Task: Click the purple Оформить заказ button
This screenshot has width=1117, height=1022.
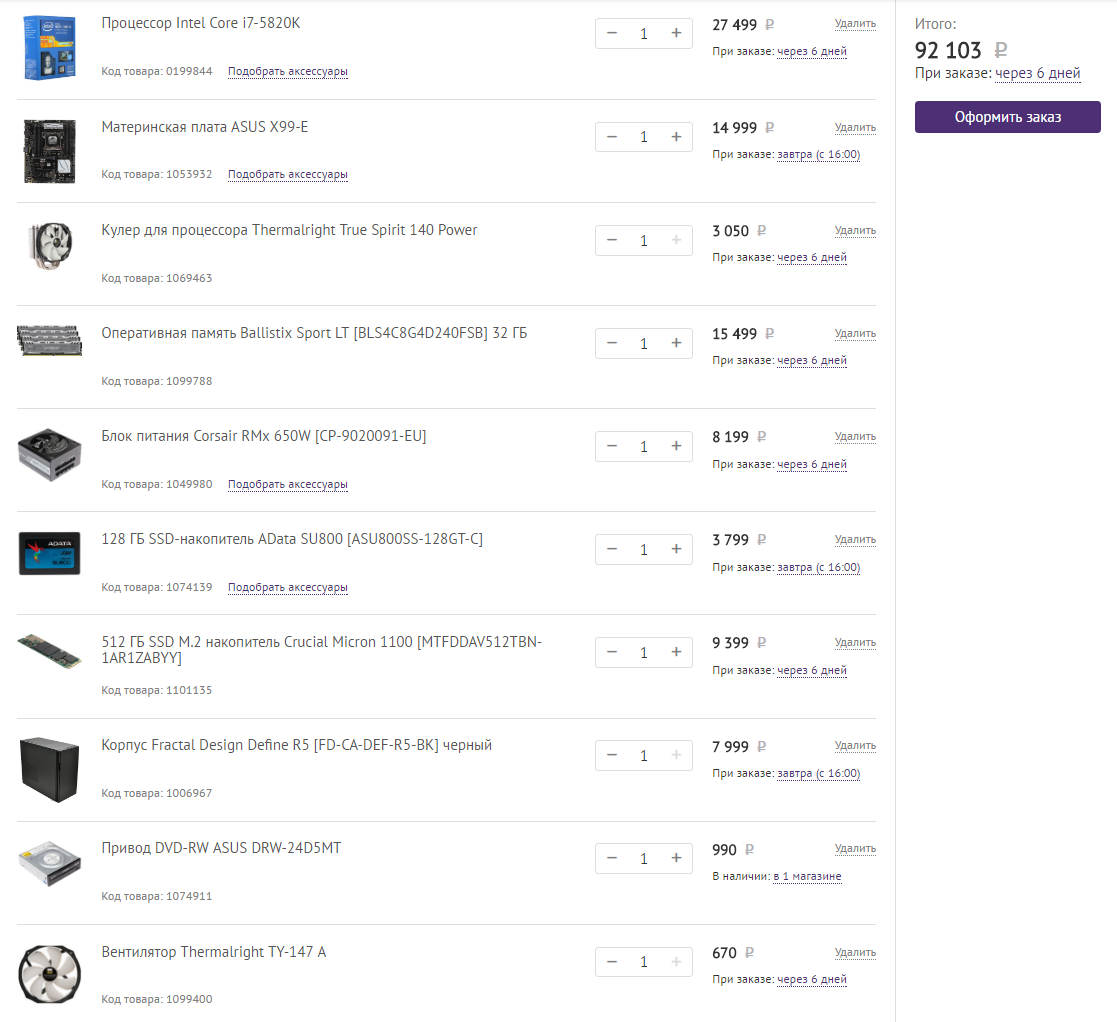Action: pyautogui.click(x=1007, y=117)
